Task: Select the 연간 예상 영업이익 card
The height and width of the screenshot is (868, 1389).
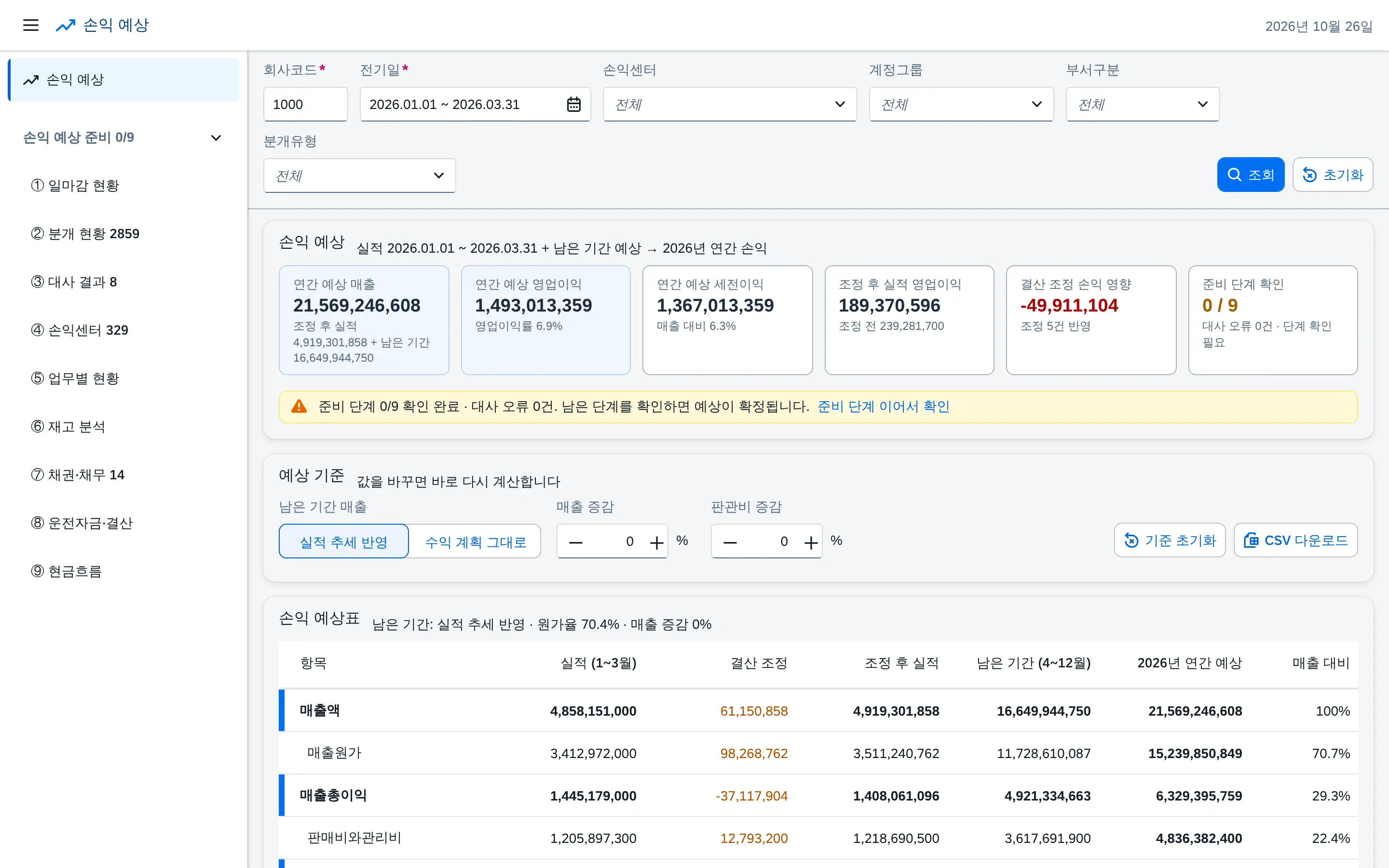Action: [546, 320]
